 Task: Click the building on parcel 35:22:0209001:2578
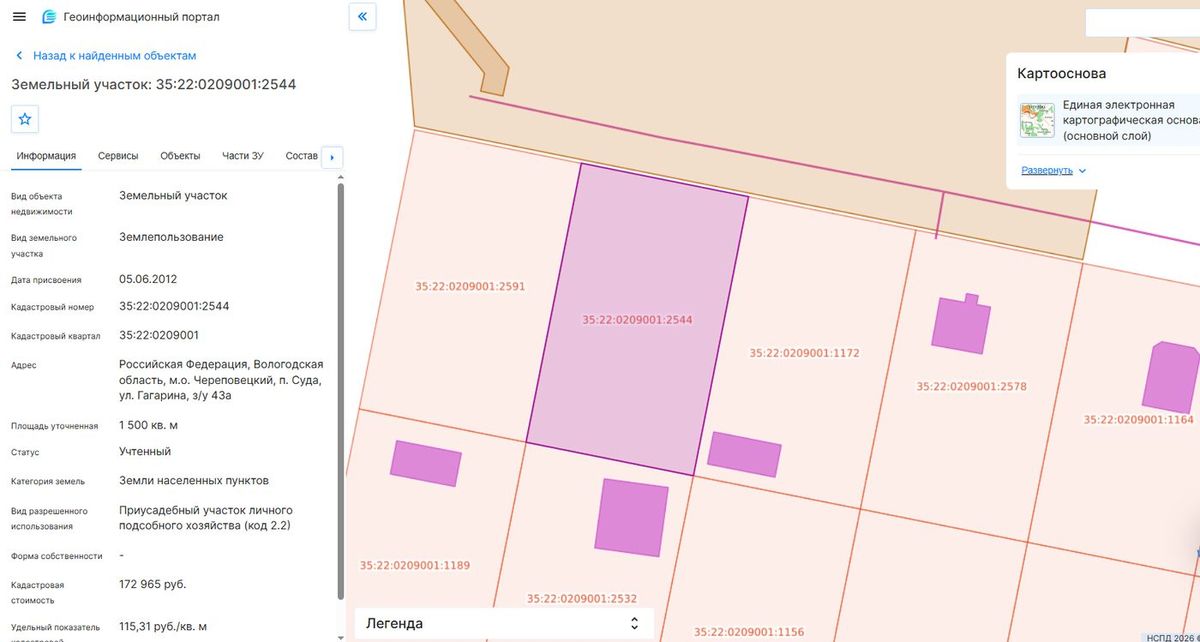pyautogui.click(x=961, y=323)
